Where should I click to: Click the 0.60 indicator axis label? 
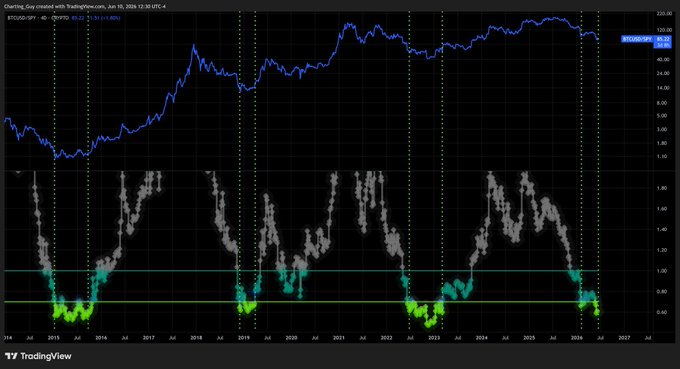click(662, 312)
